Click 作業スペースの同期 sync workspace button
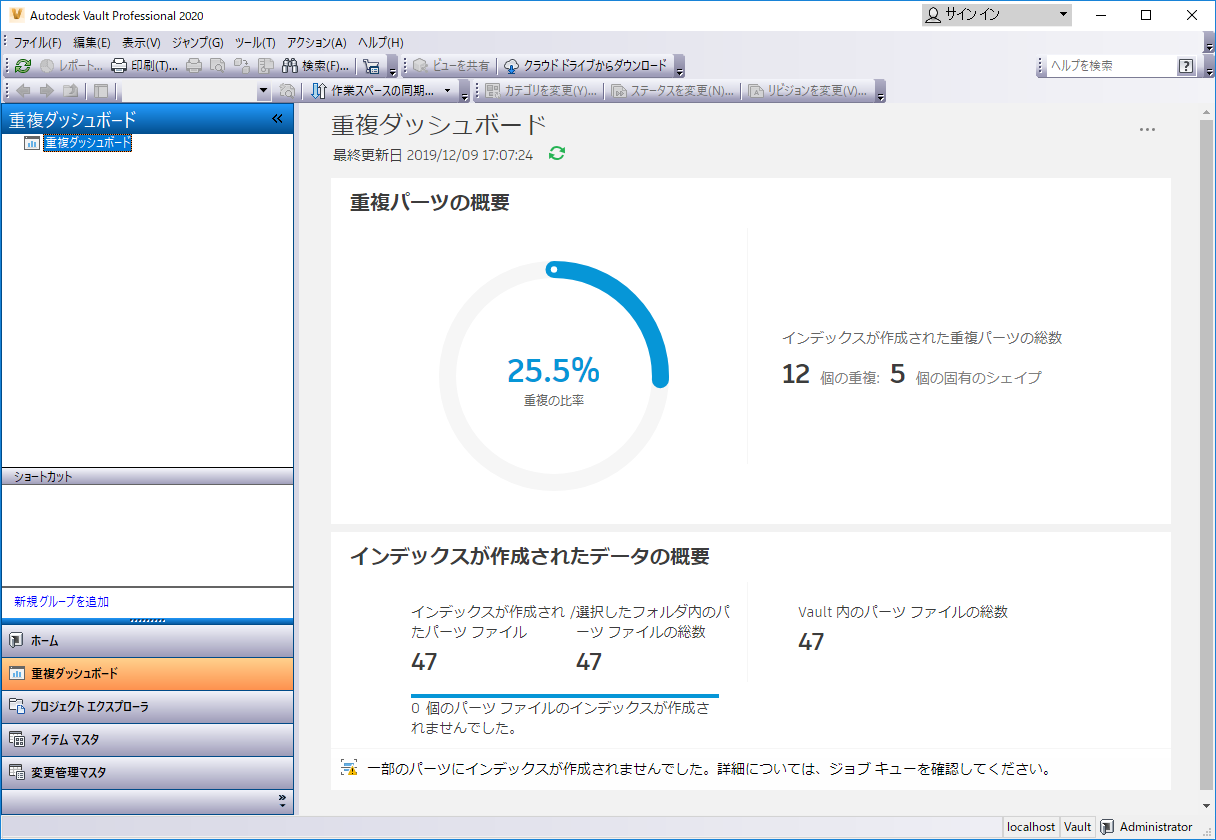 coord(373,91)
